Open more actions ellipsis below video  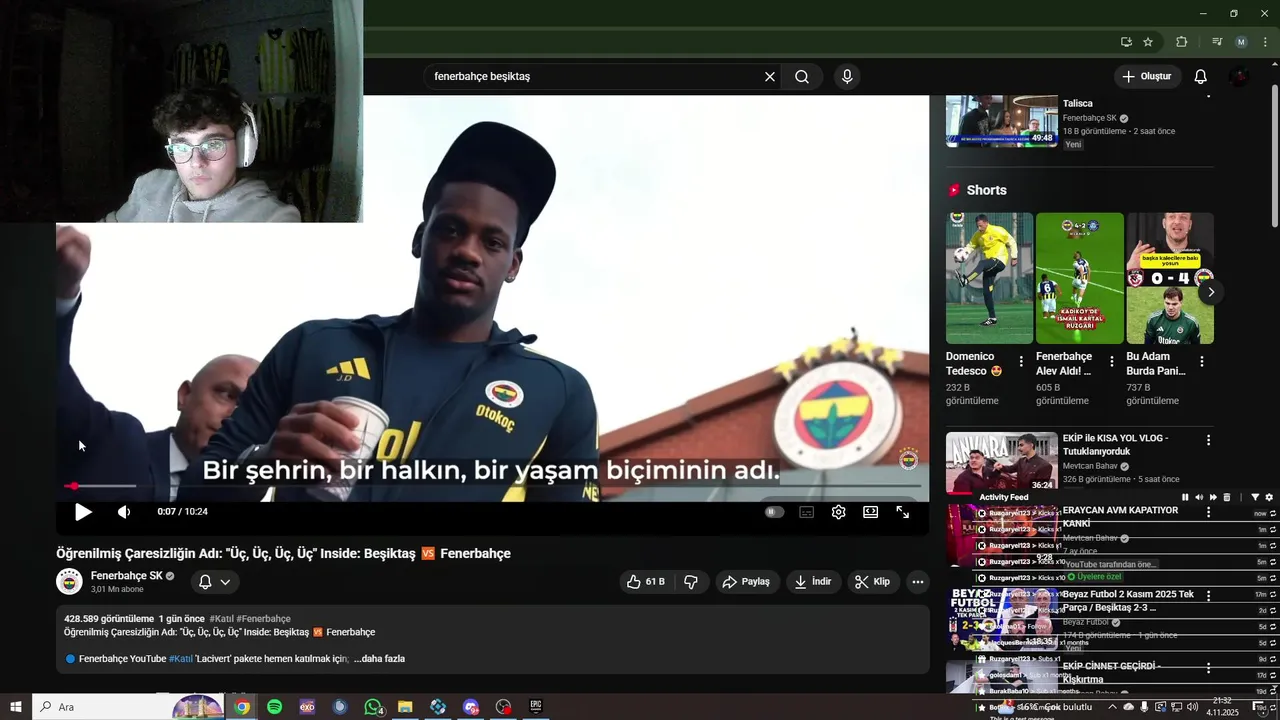point(918,582)
